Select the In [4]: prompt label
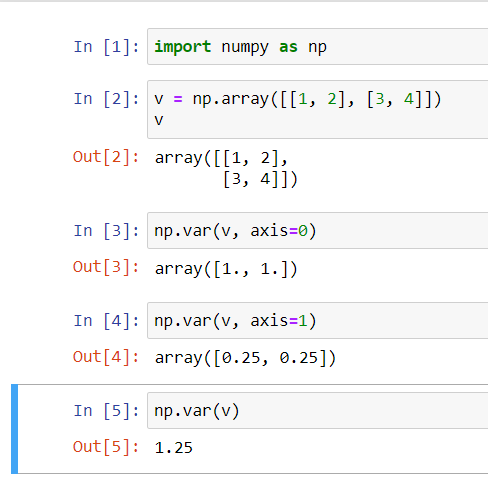Screen dimensions: 488x479 point(106,321)
